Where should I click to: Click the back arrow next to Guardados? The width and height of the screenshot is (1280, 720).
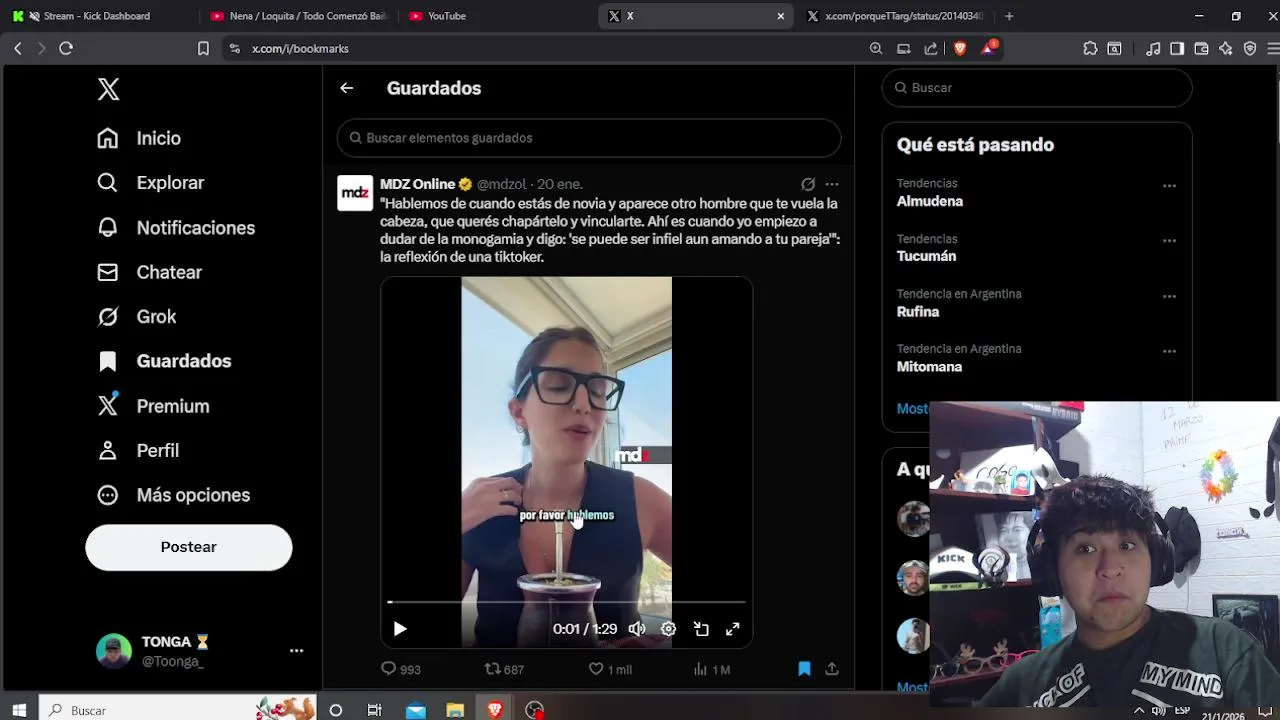tap(346, 88)
